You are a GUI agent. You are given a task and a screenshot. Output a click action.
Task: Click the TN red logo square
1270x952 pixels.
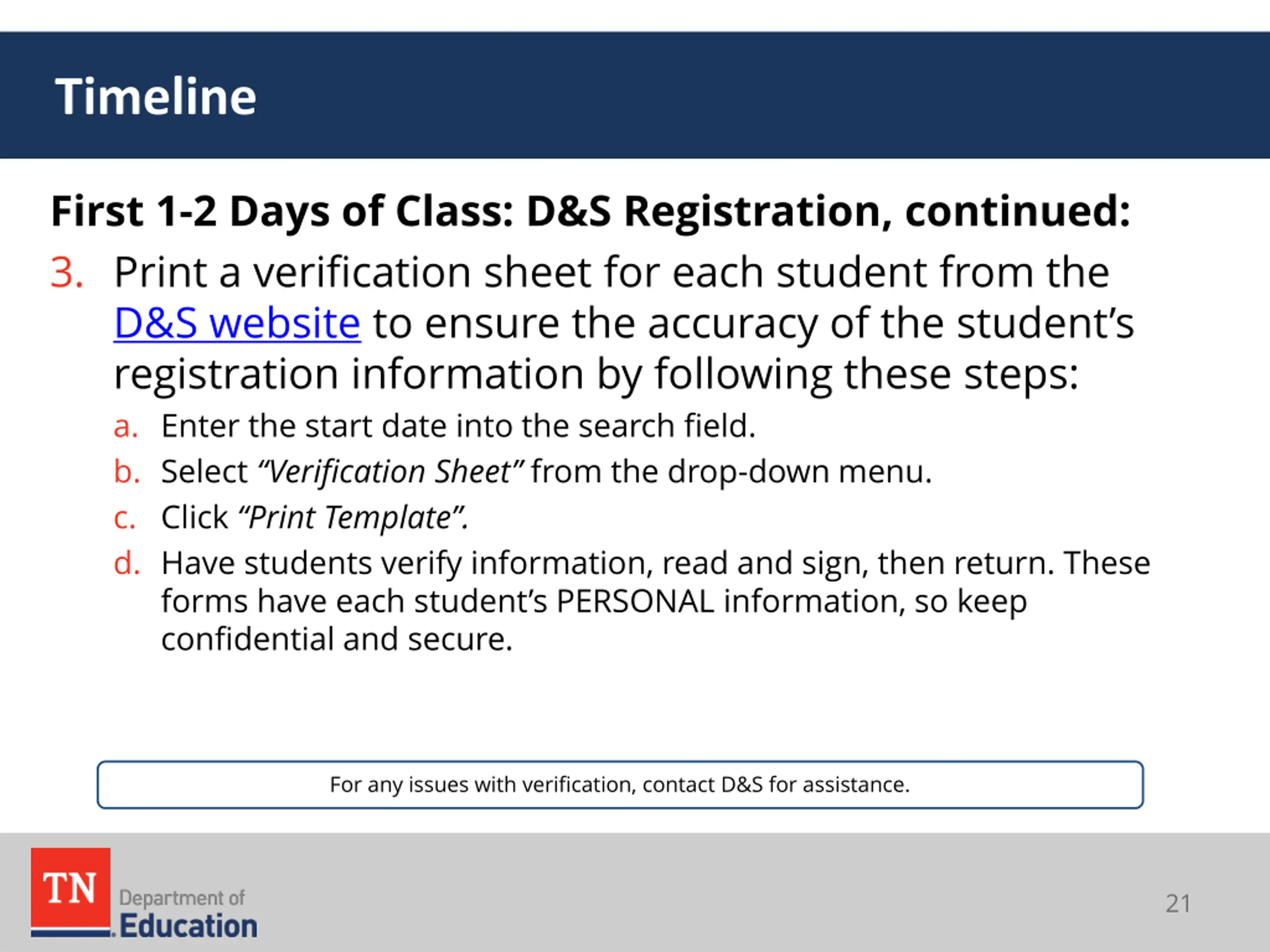pyautogui.click(x=70, y=891)
